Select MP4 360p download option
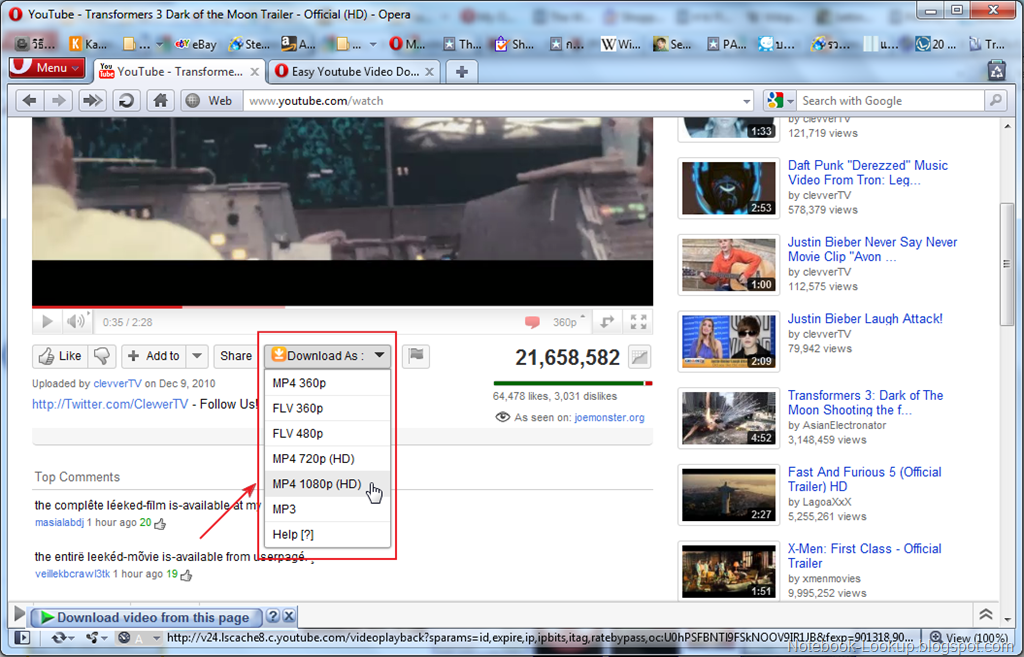The height and width of the screenshot is (657, 1024). (x=327, y=383)
